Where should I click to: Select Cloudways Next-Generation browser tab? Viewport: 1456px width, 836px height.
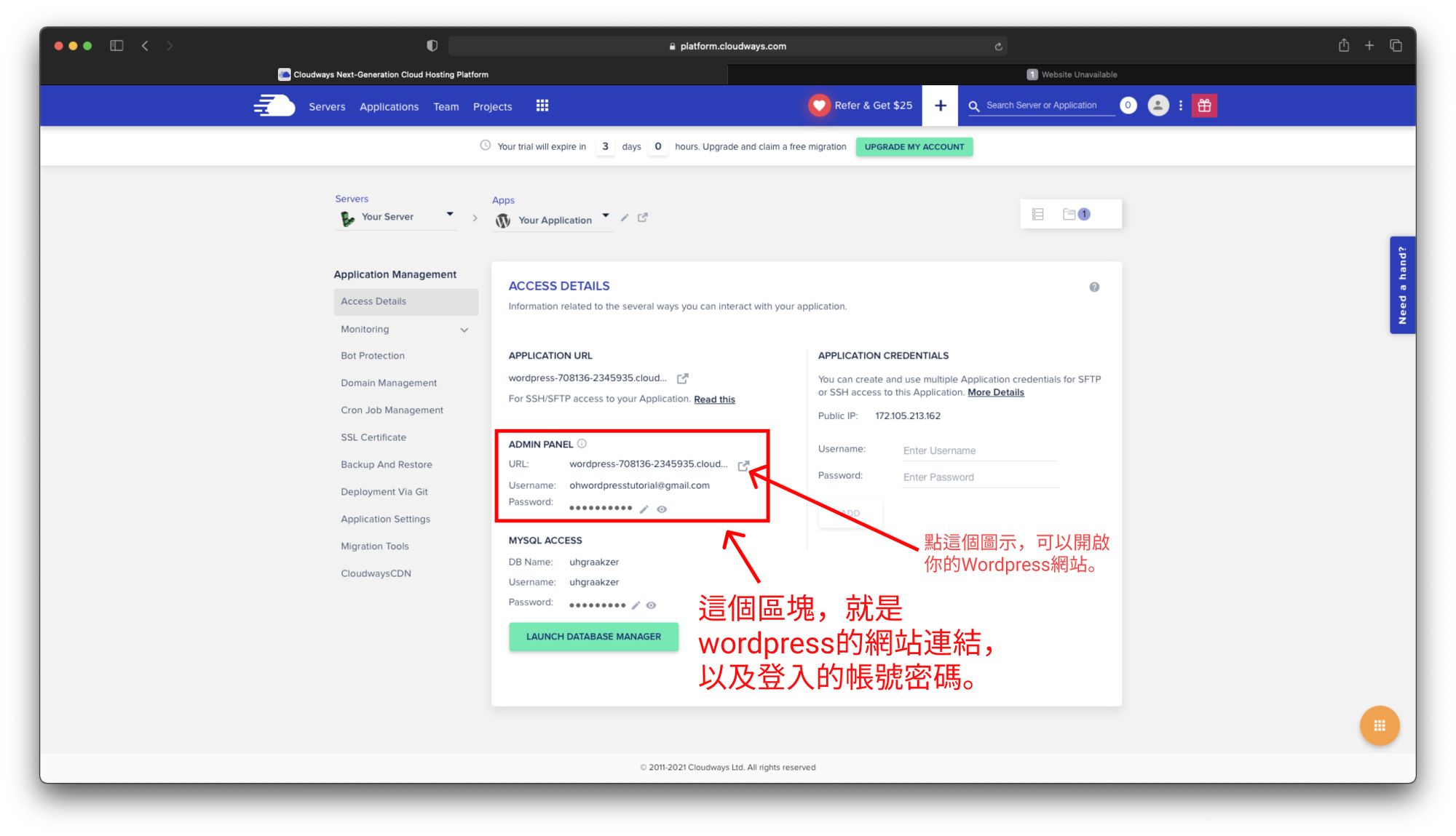[384, 74]
